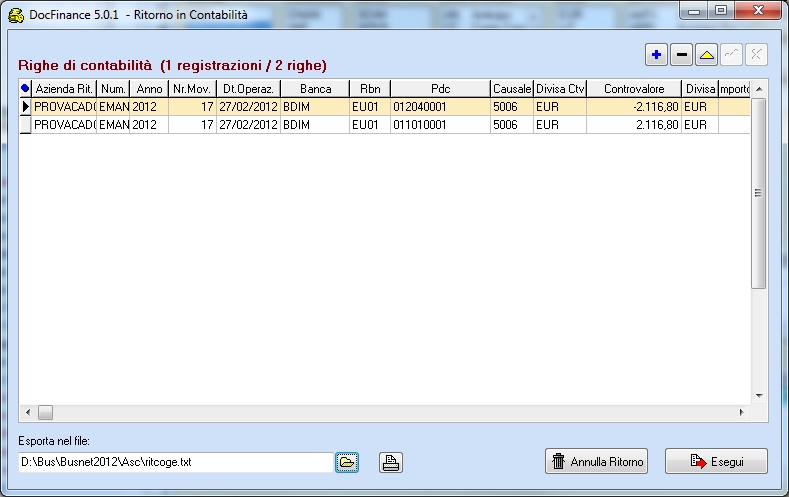Click the Banca column header
789x497 pixels.
click(x=315, y=89)
